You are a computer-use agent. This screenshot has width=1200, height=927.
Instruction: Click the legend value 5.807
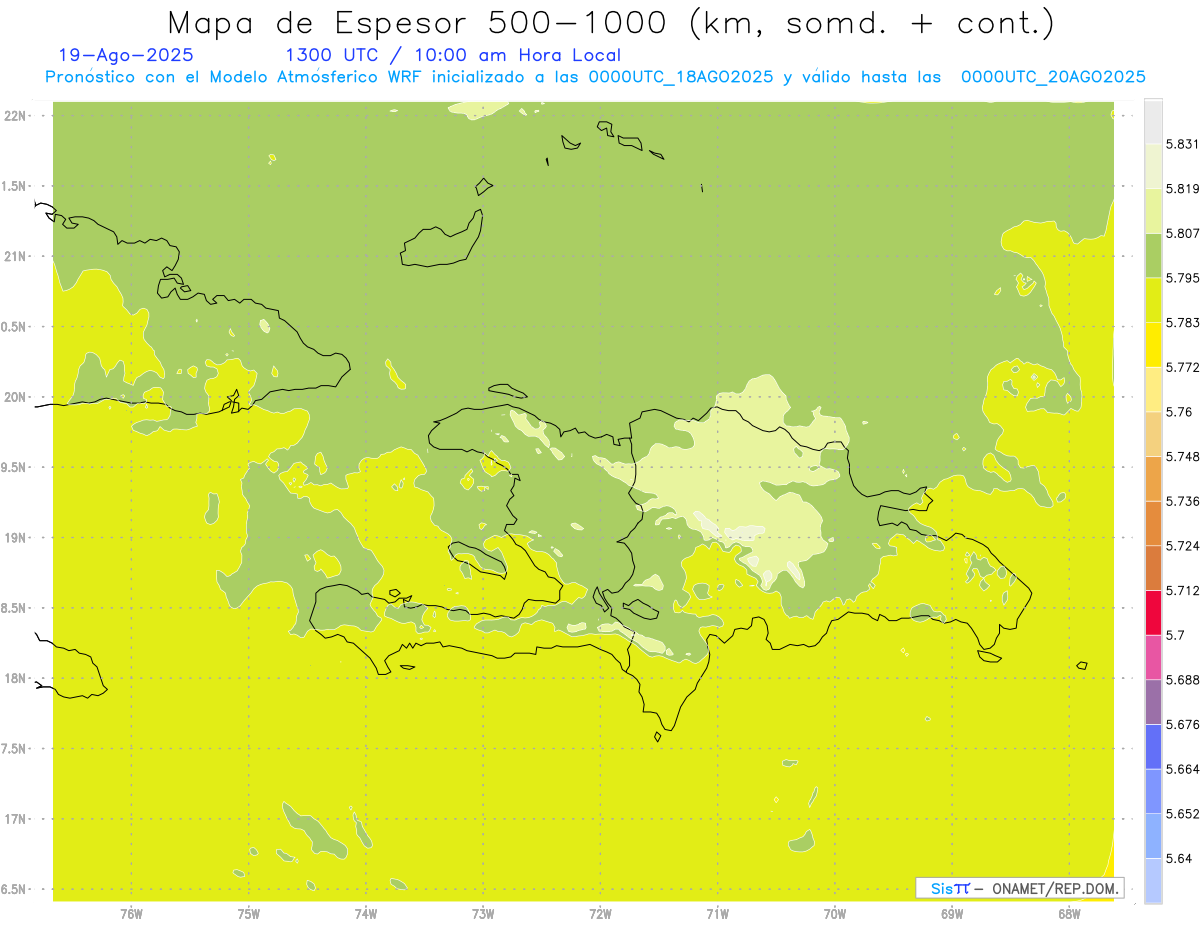point(1182,233)
